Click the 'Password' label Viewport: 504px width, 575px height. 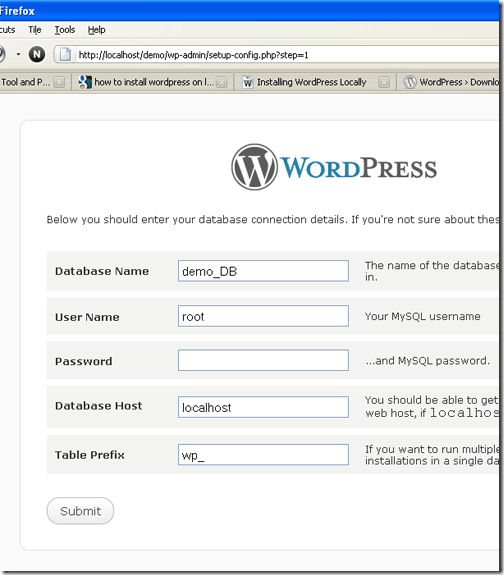[x=84, y=361]
